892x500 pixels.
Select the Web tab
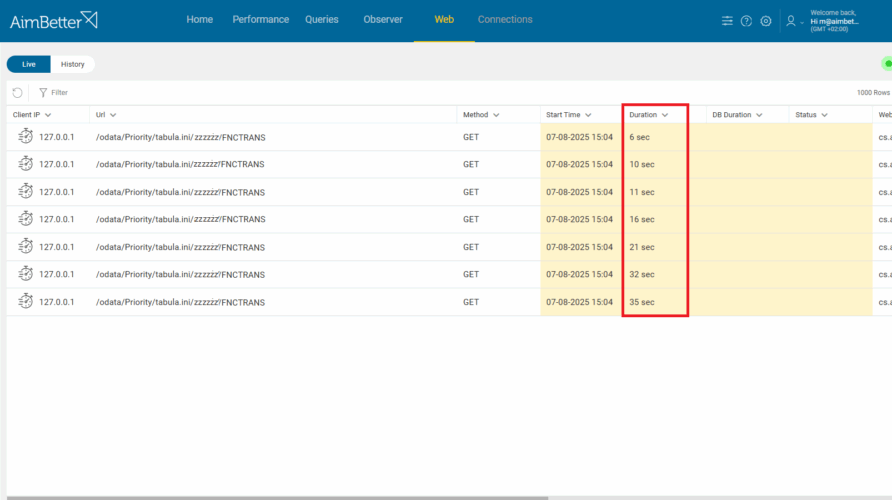444,19
